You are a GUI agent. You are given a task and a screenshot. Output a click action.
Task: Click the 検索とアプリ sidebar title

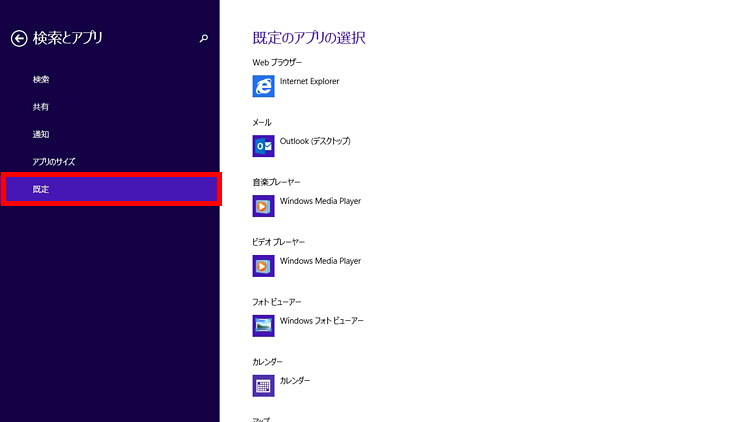tap(68, 38)
